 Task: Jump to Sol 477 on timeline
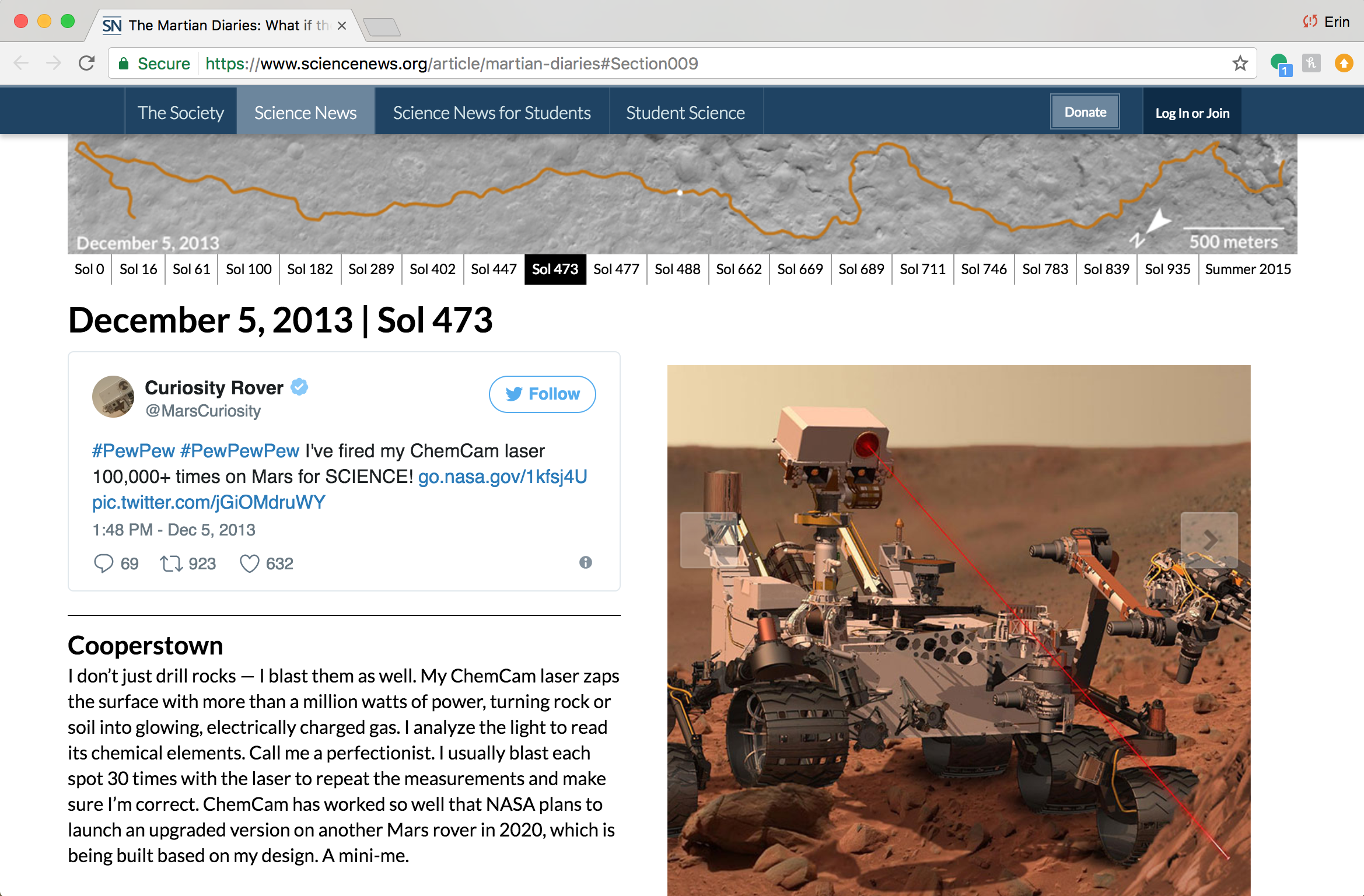click(x=616, y=269)
